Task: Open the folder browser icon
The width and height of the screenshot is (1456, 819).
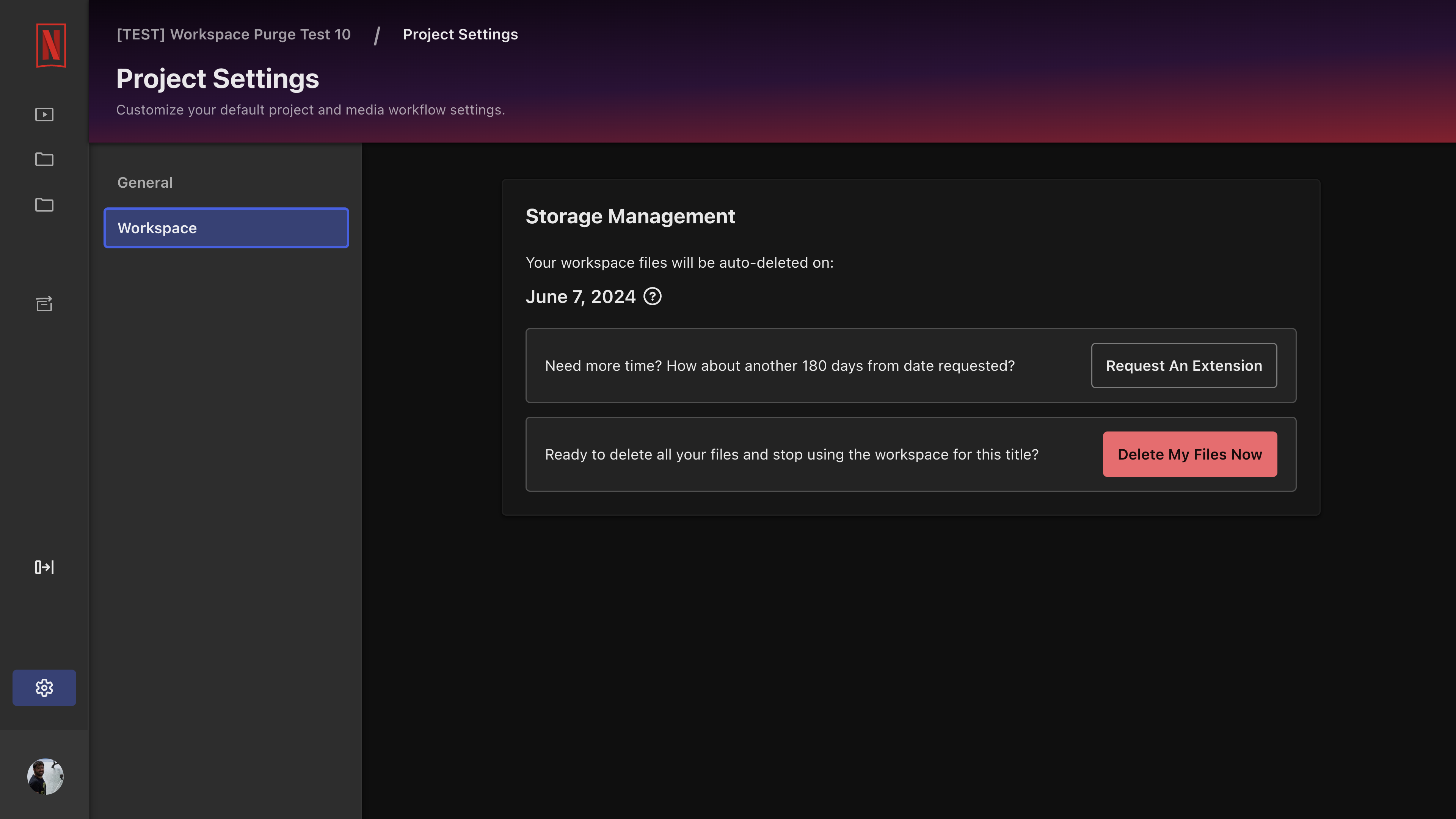Action: 44,160
